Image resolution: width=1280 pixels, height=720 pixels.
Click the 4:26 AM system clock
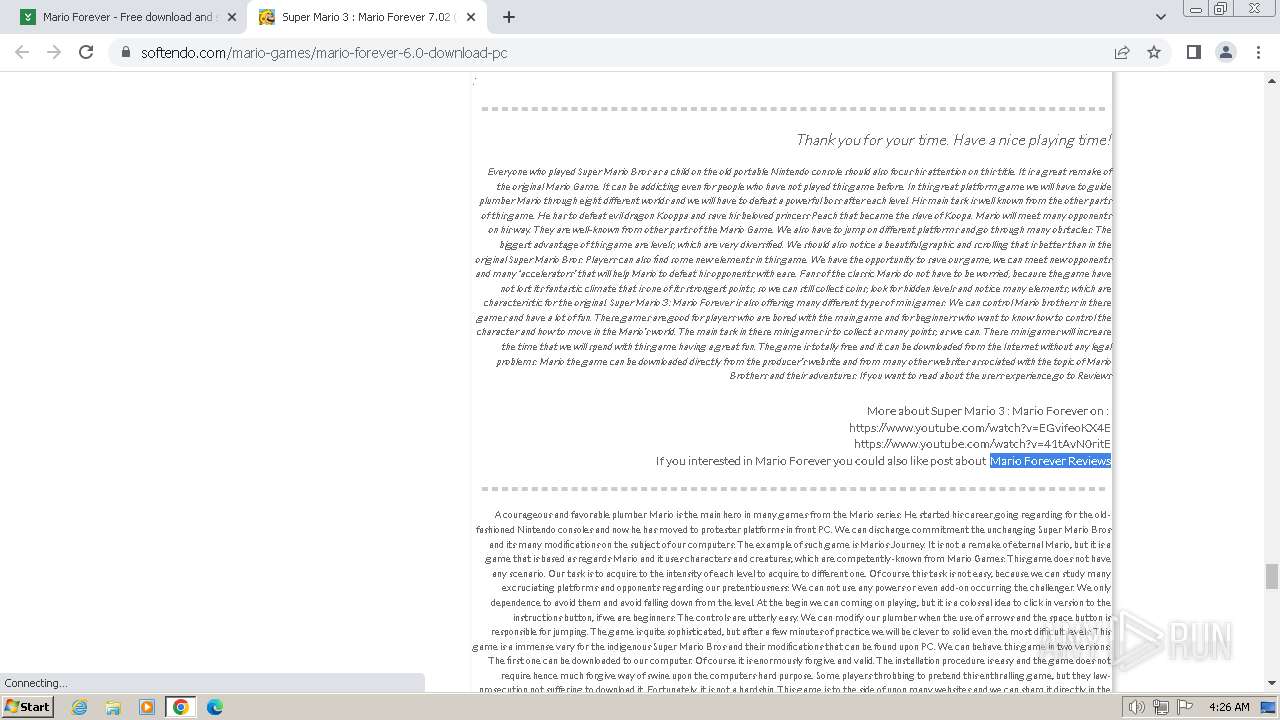click(1229, 707)
